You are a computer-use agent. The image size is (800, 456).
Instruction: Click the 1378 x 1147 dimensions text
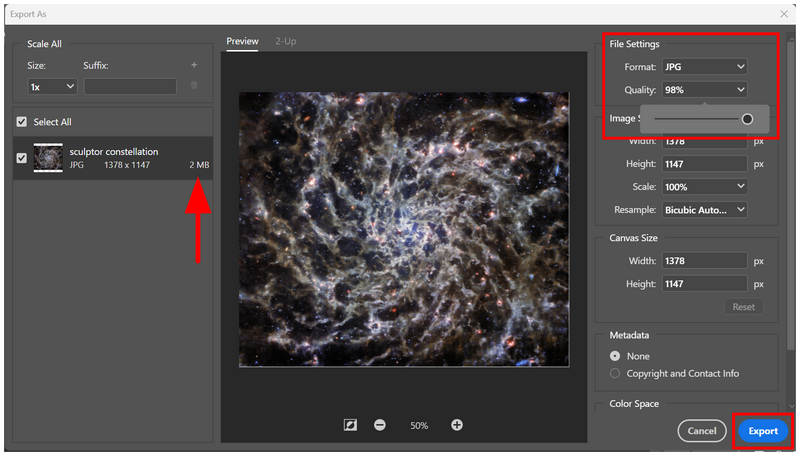click(x=127, y=165)
